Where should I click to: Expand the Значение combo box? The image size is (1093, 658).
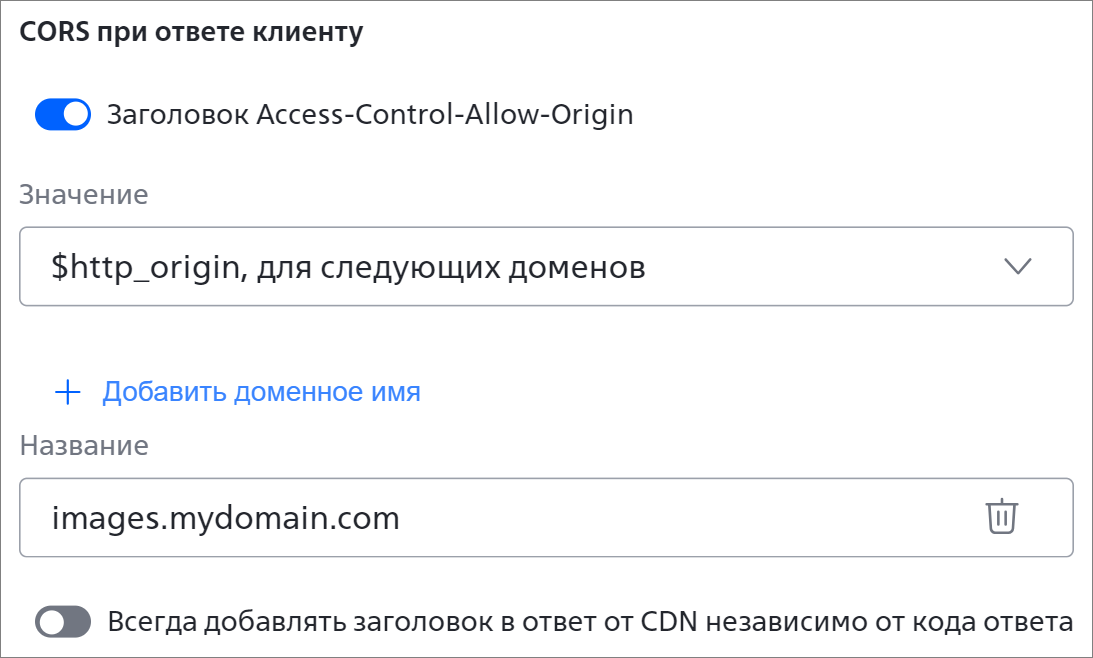point(546,266)
